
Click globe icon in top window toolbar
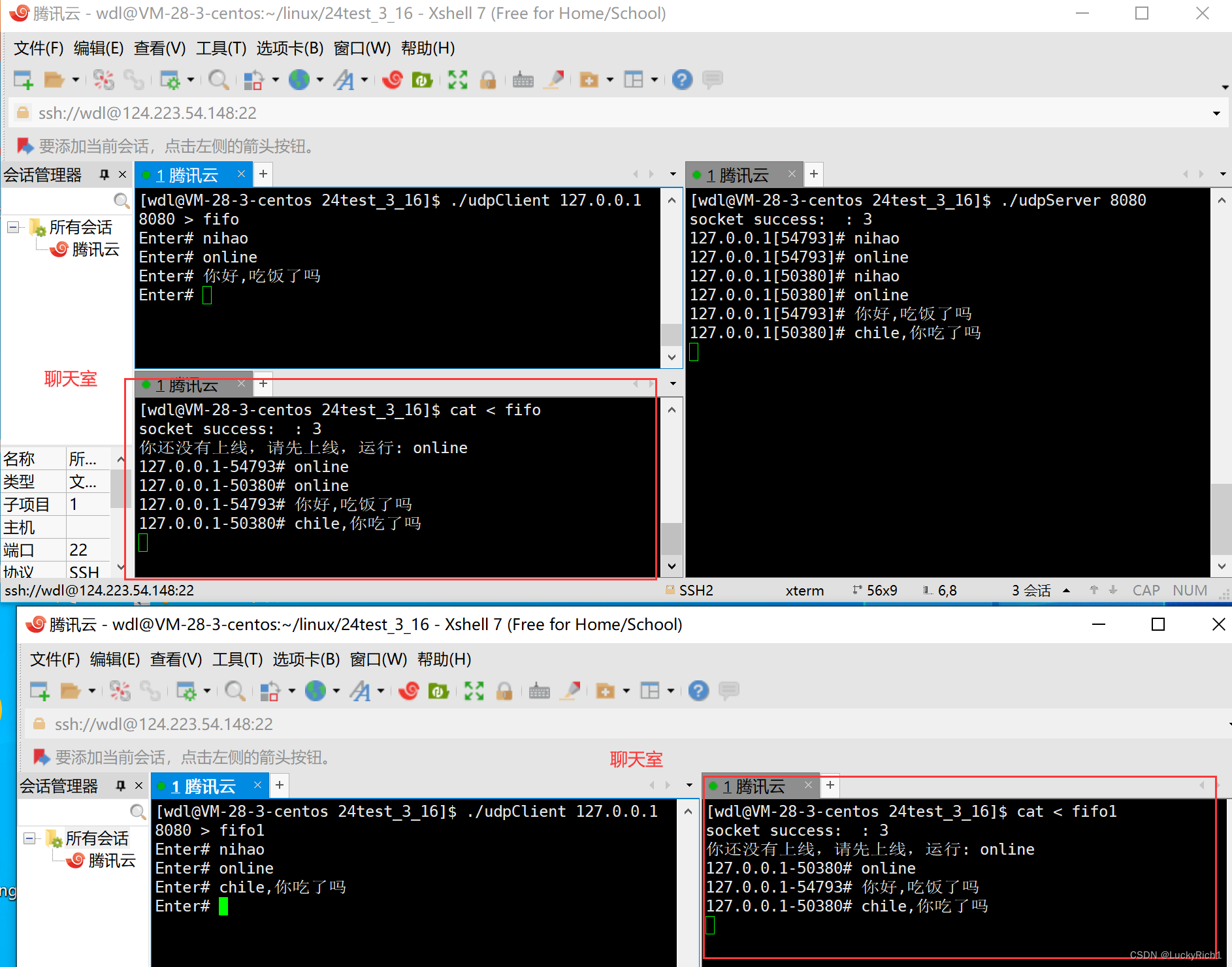click(299, 80)
